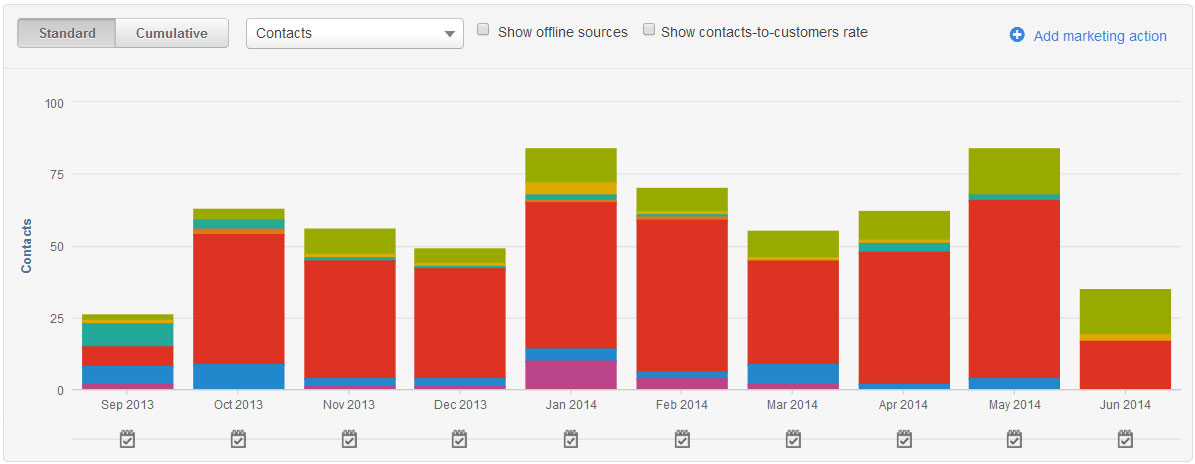Open the marketing actions calendar under Oct 2013
1195x464 pixels.
pos(239,439)
